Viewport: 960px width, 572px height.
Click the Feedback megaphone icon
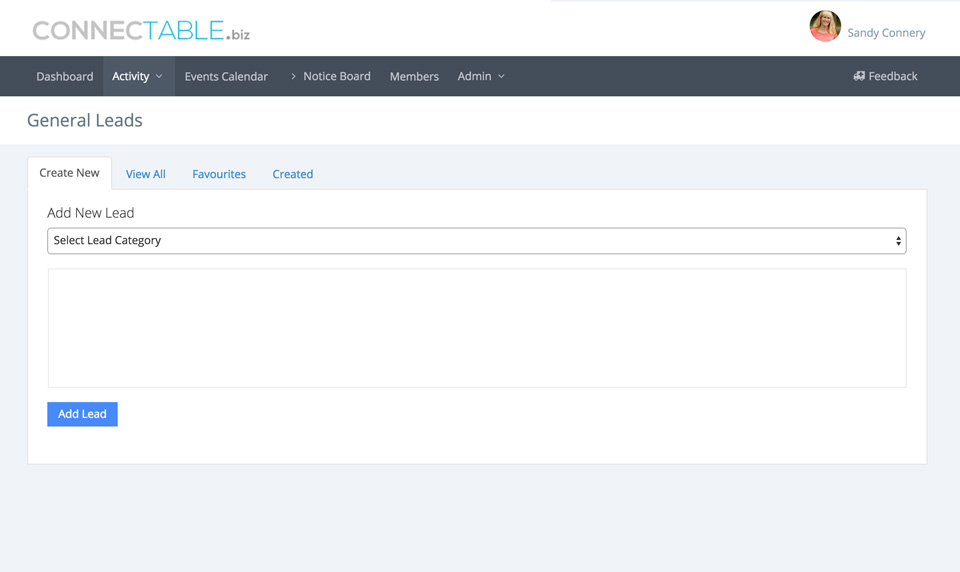(x=859, y=76)
